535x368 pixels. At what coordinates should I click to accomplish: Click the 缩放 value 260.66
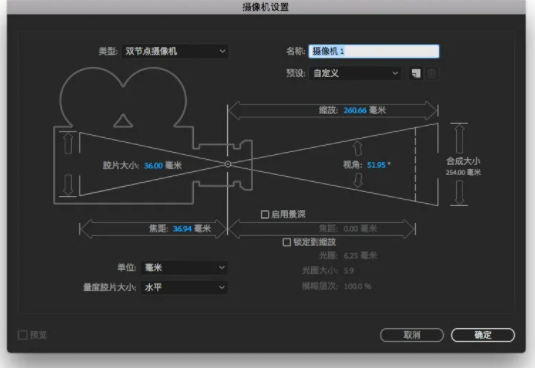click(355, 110)
